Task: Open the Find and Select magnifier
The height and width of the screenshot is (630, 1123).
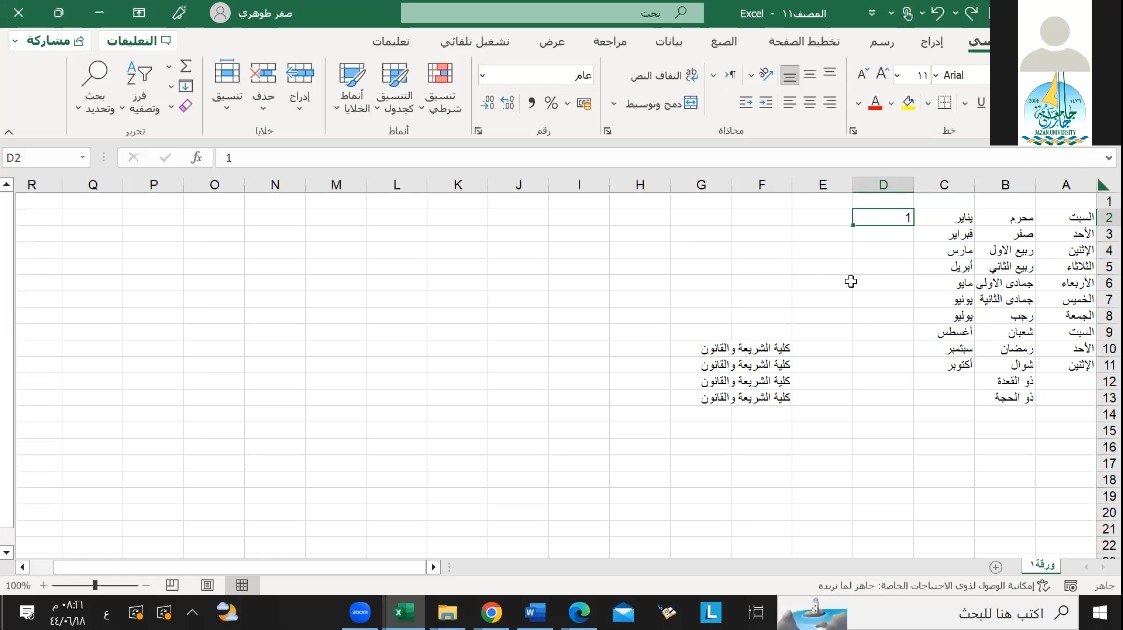Action: point(95,74)
